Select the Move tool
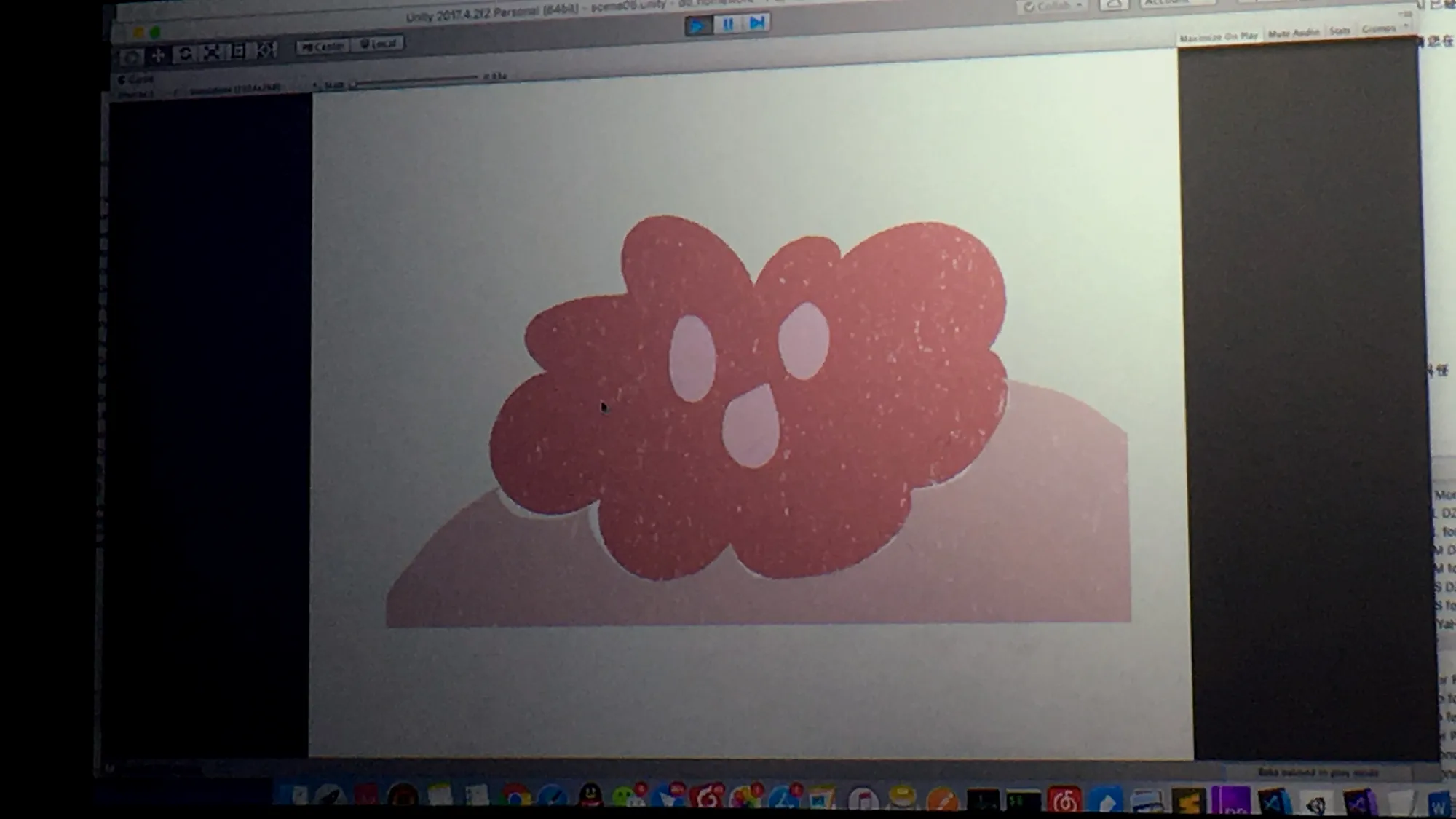The image size is (1456, 819). [x=158, y=55]
